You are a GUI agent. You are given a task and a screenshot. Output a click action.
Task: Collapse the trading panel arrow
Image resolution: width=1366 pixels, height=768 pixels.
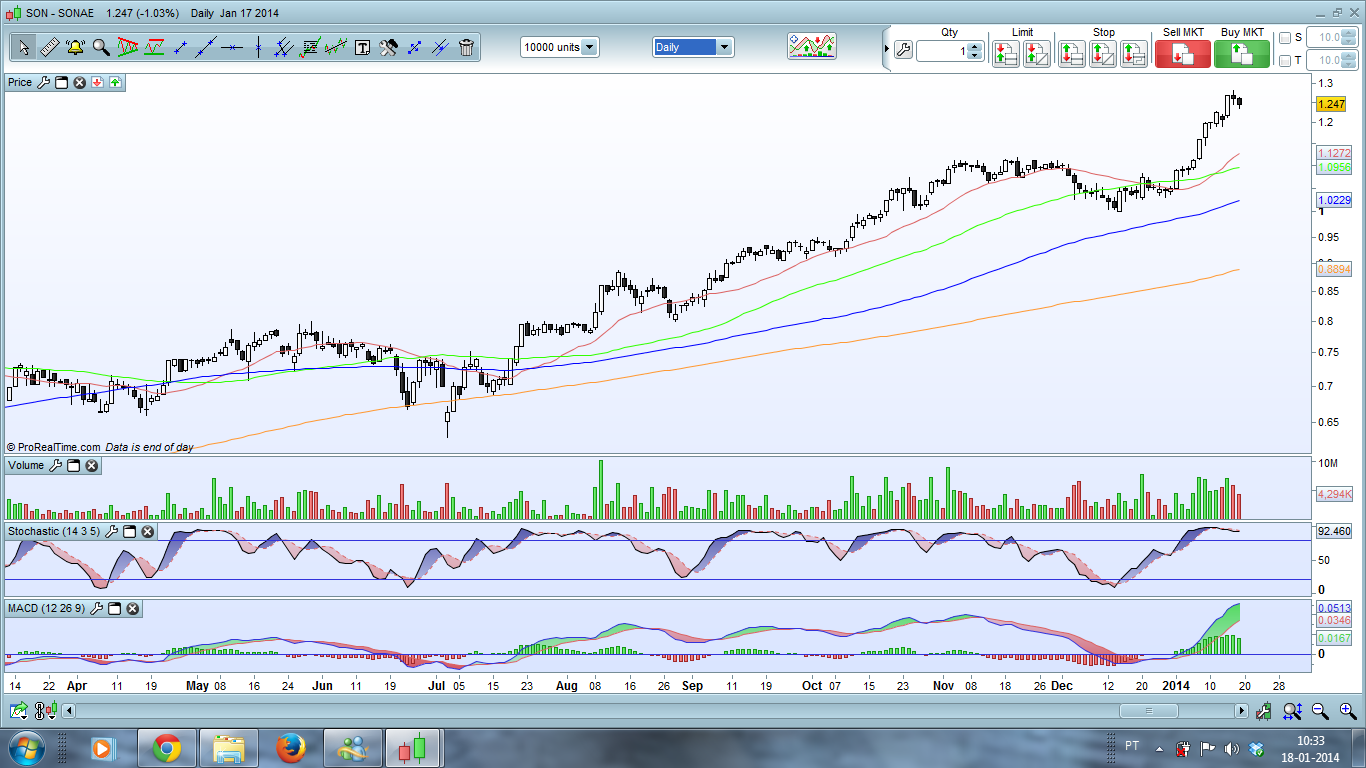pyautogui.click(x=886, y=47)
